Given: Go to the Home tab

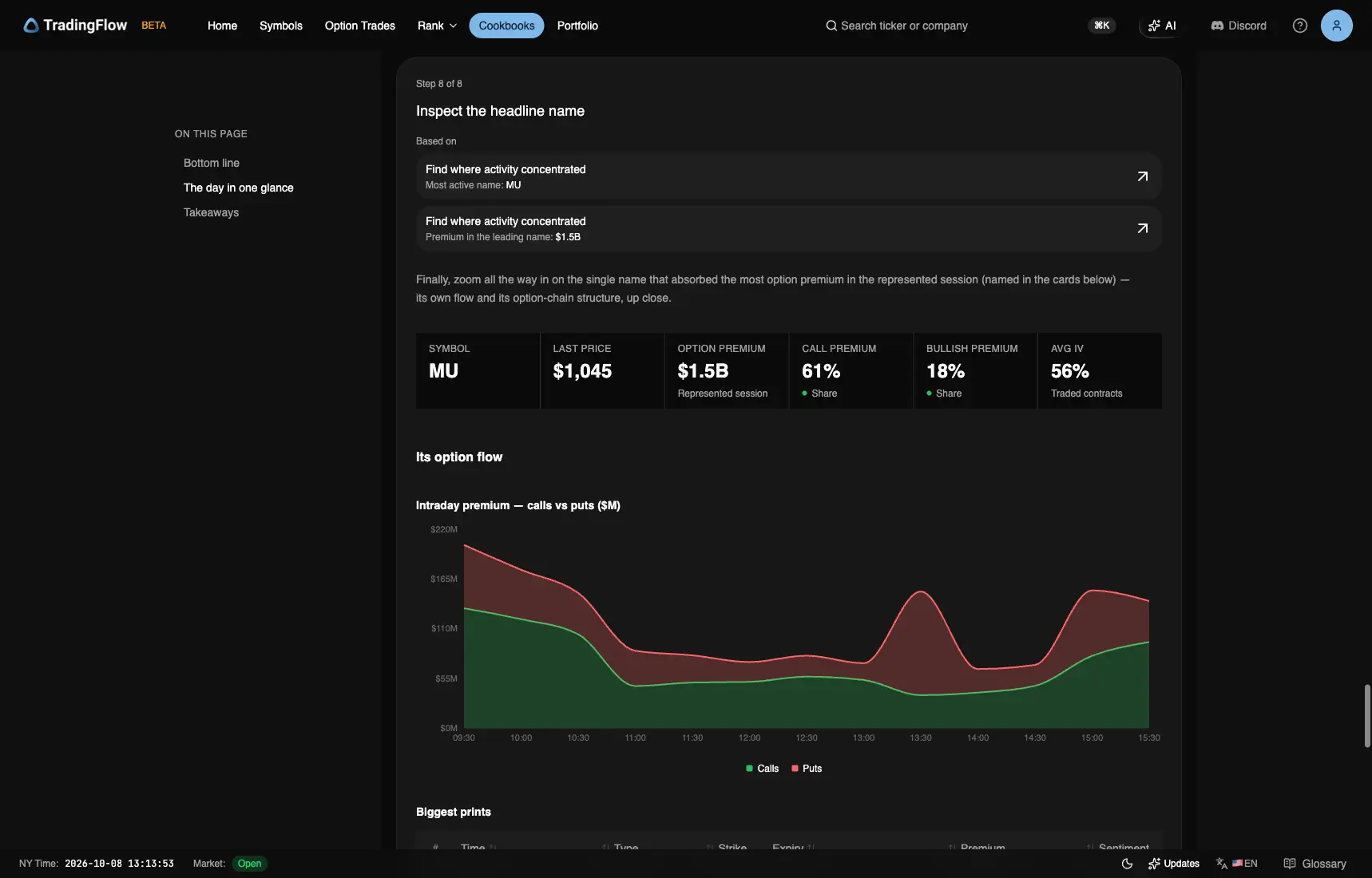Looking at the screenshot, I should 222,26.
